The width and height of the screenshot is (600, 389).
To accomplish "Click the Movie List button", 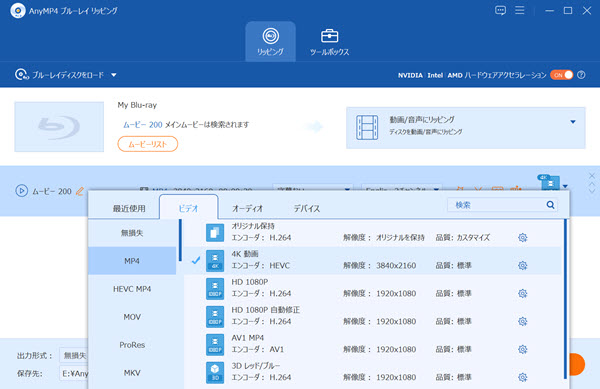I will pos(148,144).
